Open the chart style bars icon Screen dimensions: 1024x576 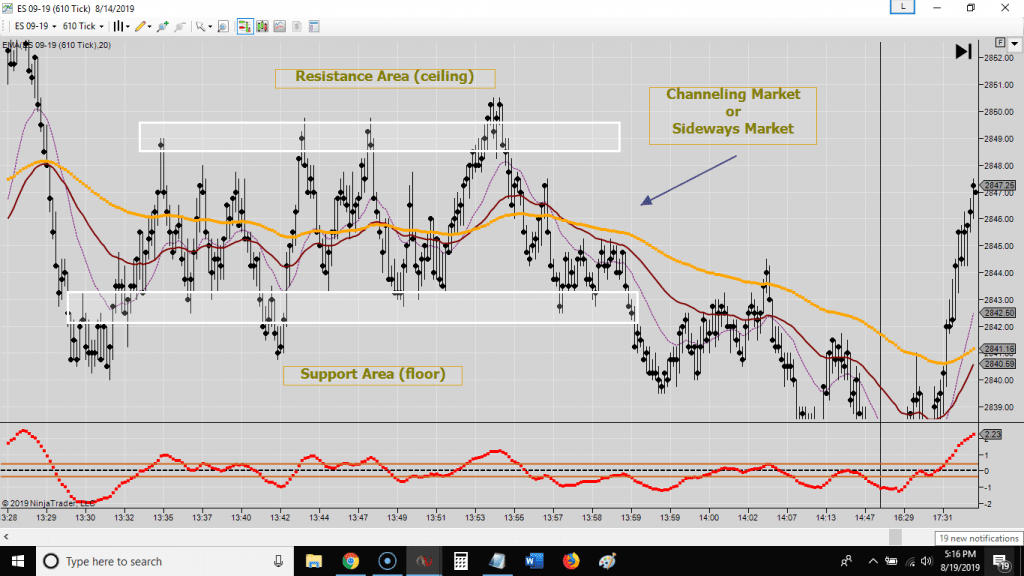coord(119,26)
